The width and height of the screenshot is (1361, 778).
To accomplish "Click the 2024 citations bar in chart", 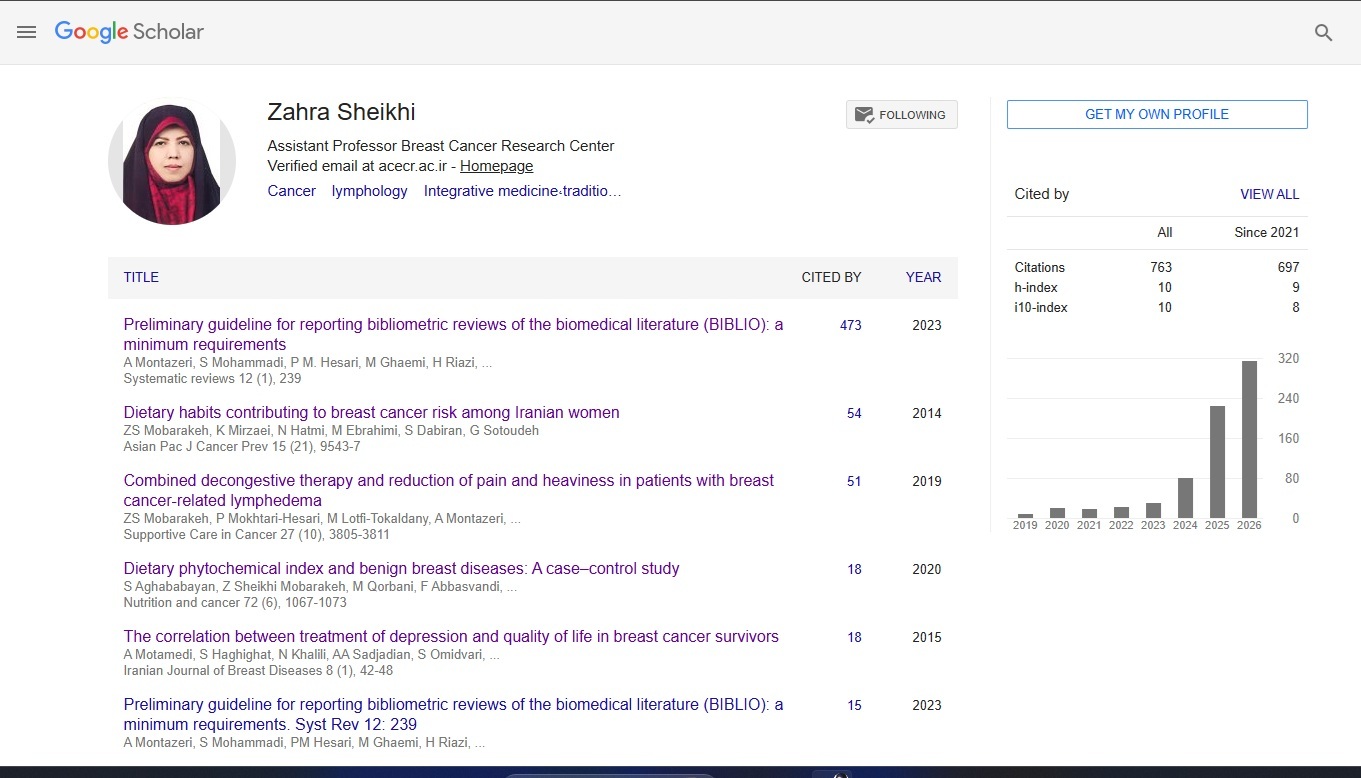I will [x=1185, y=498].
